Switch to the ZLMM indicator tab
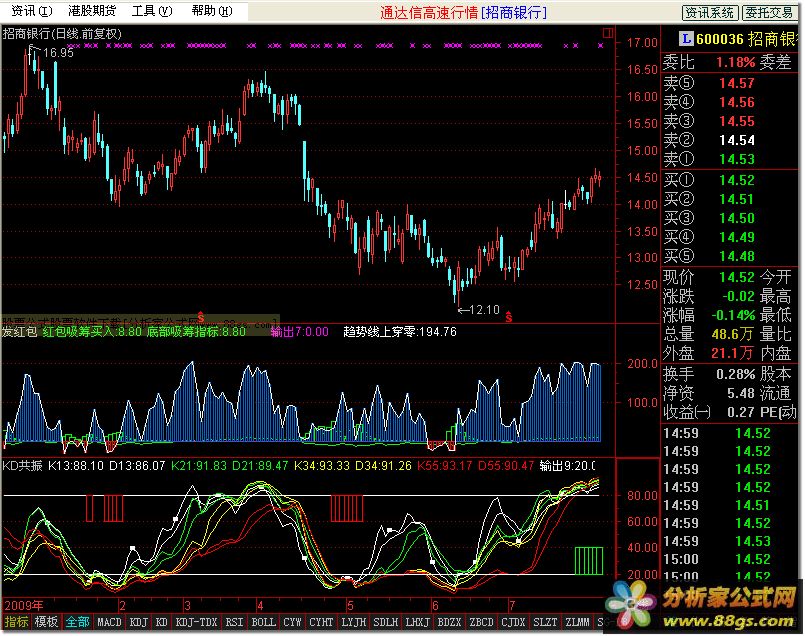805x636 pixels. click(x=578, y=622)
